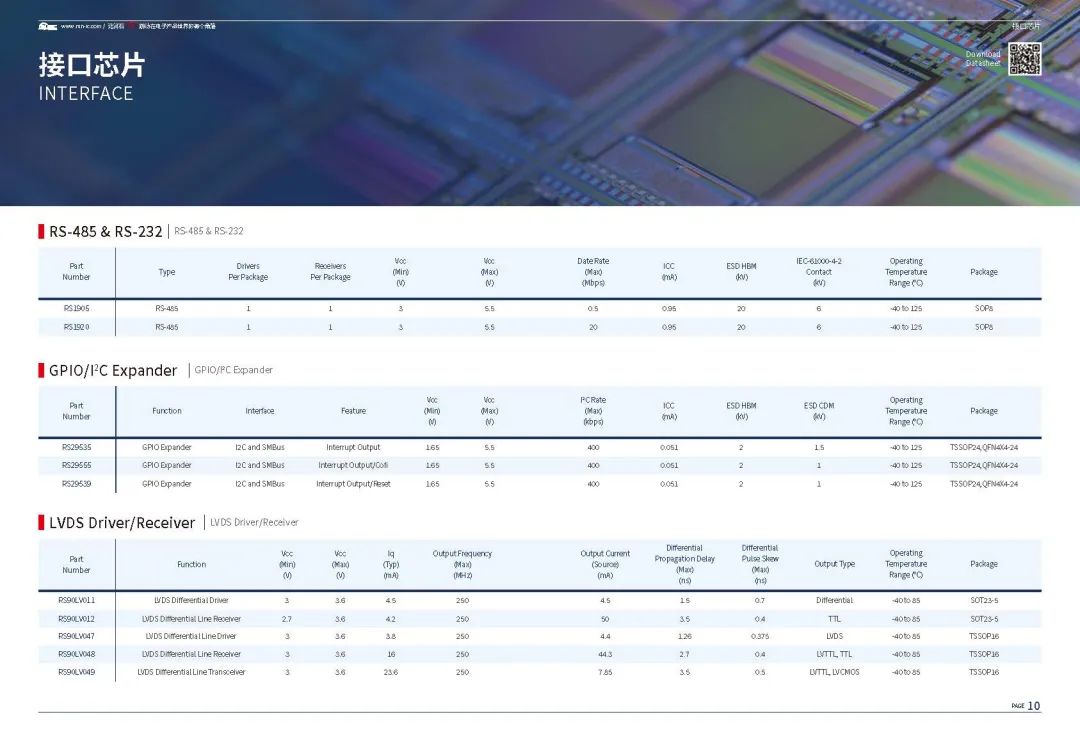Click the company logo in the header
This screenshot has width=1080, height=733.
tap(48, 26)
